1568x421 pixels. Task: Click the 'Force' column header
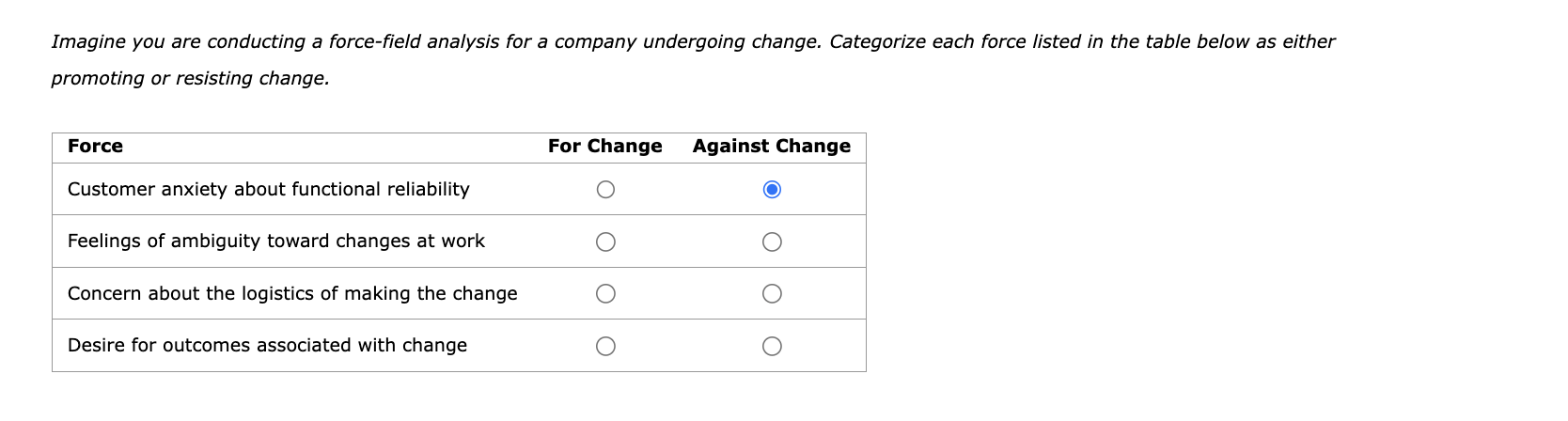coord(95,147)
